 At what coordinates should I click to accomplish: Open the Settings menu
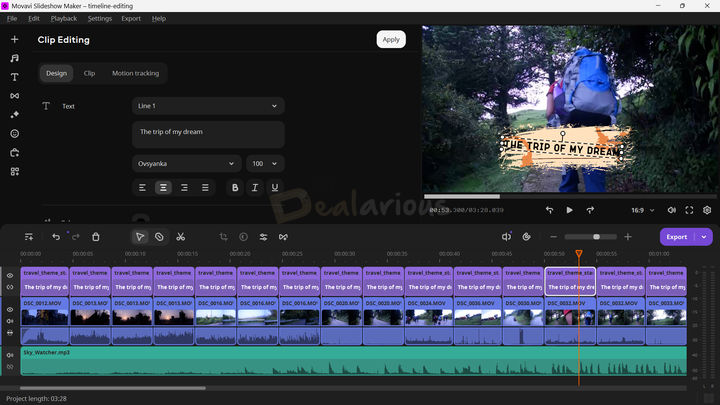click(x=100, y=18)
